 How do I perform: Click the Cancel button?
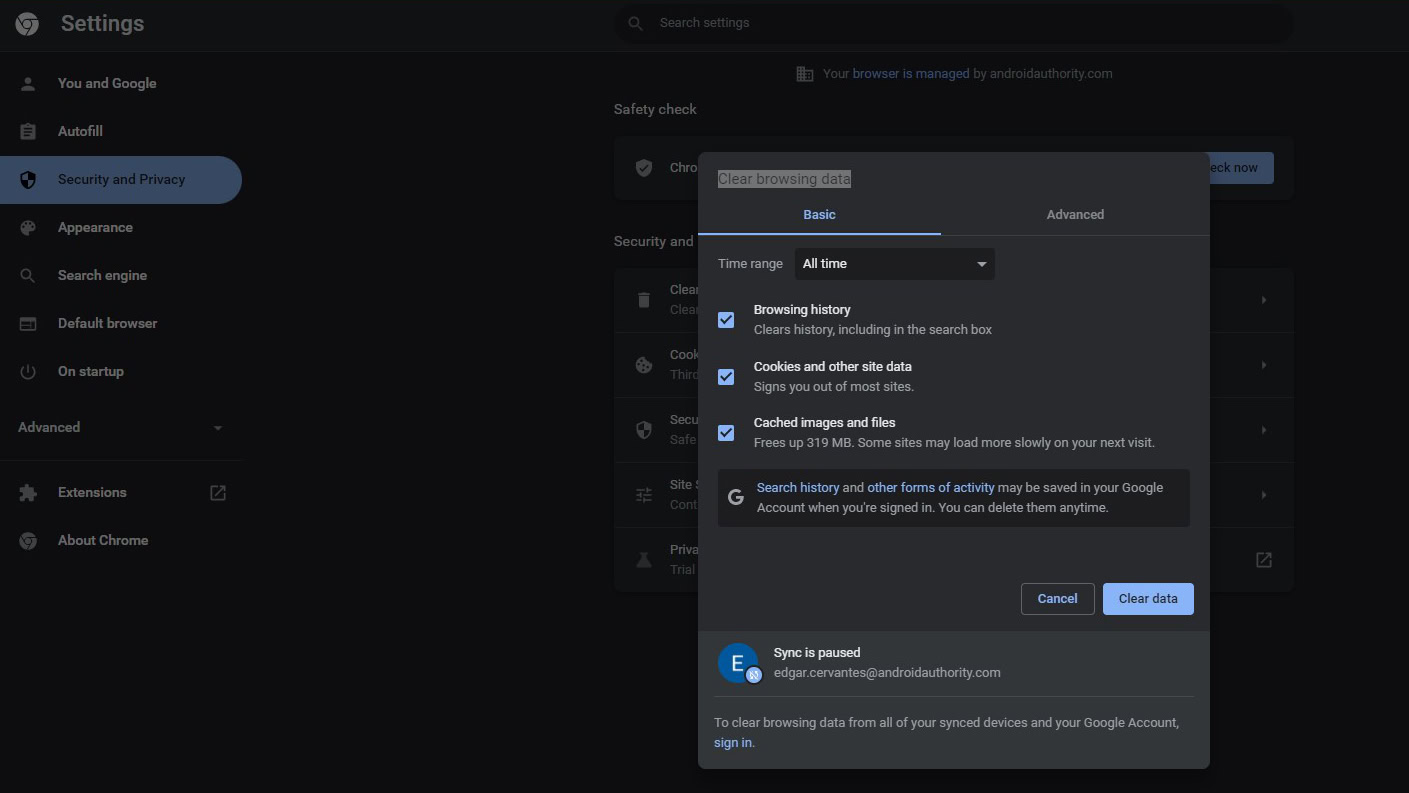tap(1057, 599)
